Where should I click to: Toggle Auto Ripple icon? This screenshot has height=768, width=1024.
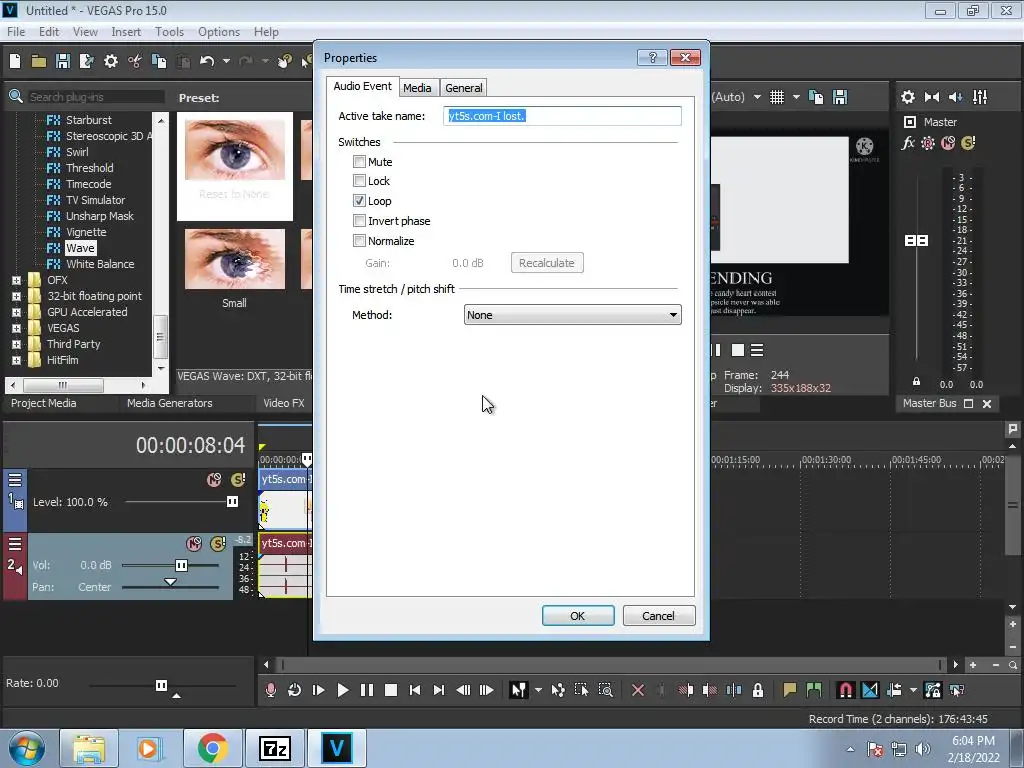[x=894, y=690]
